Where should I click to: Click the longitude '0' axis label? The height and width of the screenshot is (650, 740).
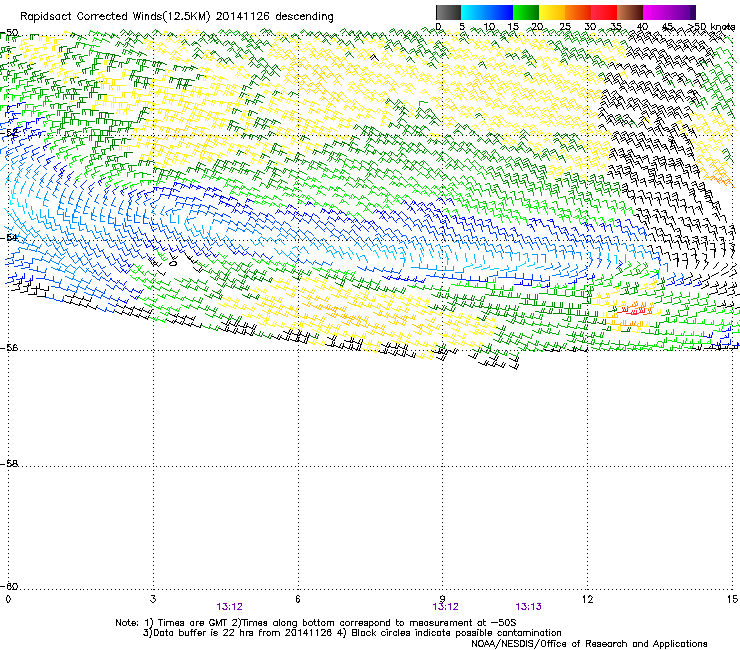(8, 599)
